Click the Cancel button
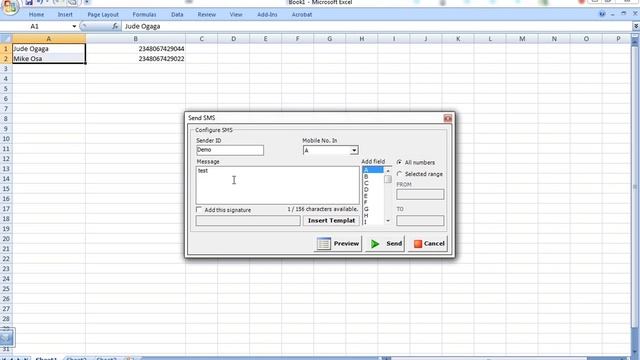 tap(428, 244)
